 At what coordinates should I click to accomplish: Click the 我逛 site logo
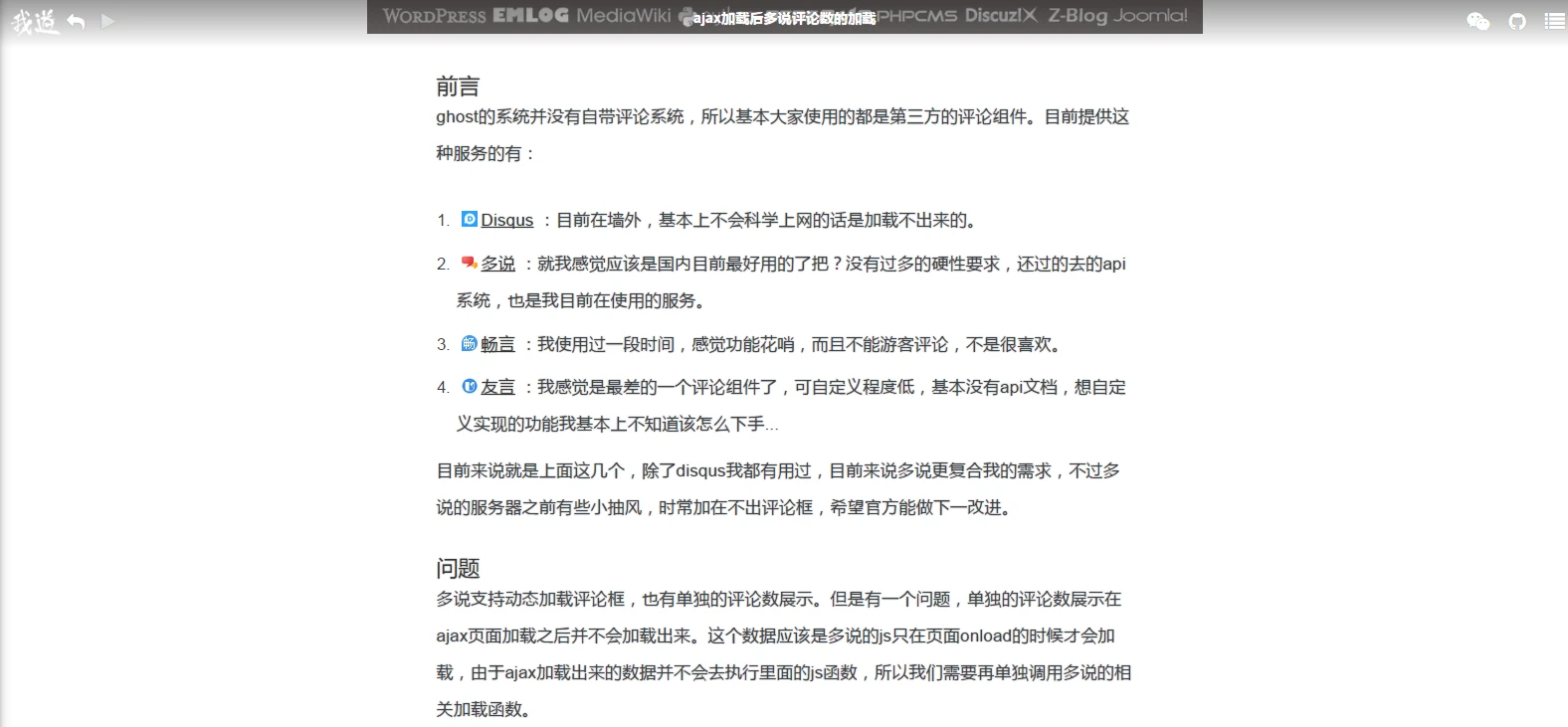[34, 21]
